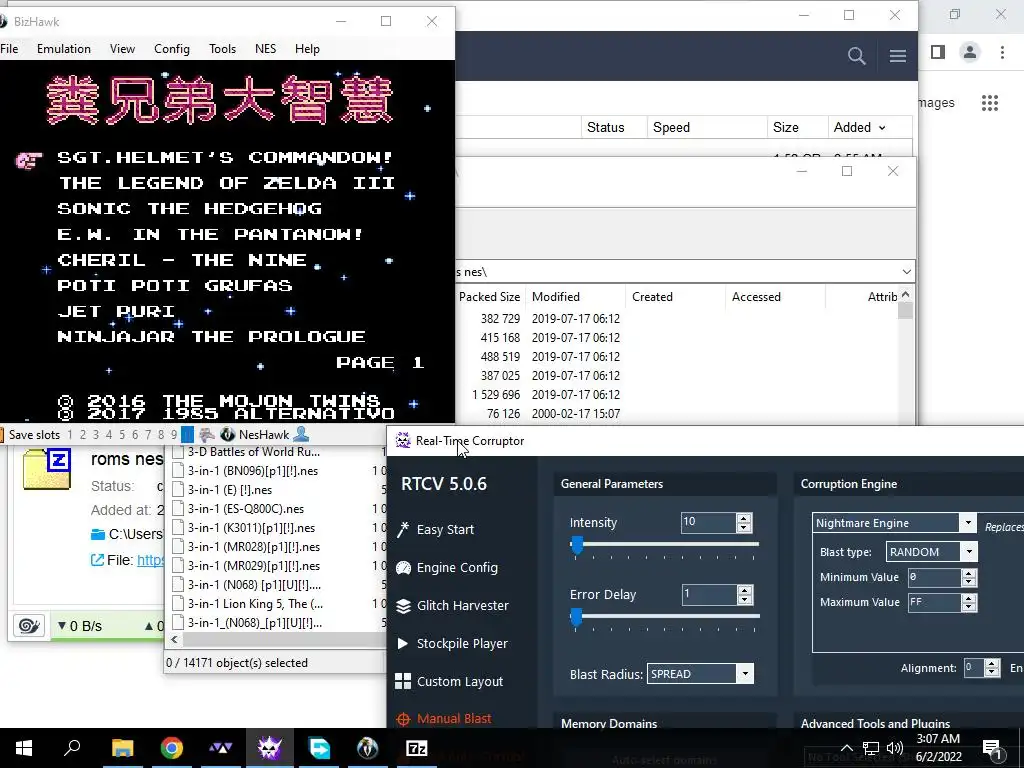Open File Explorer from the taskbar

click(x=122, y=748)
